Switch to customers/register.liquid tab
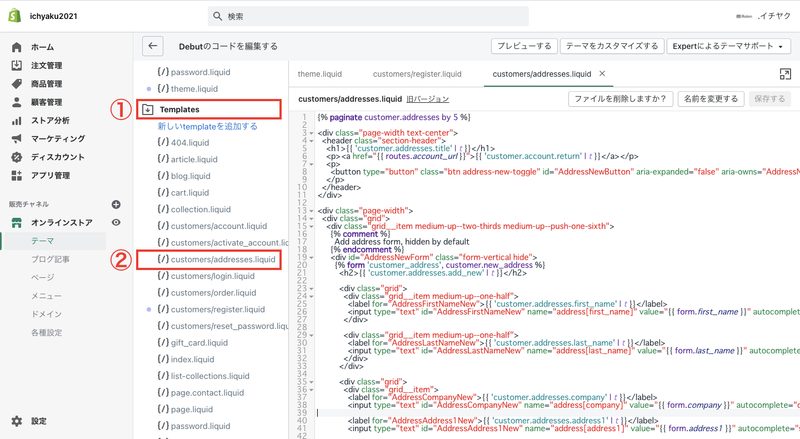Screen dimensions: 800x439 tap(417, 74)
